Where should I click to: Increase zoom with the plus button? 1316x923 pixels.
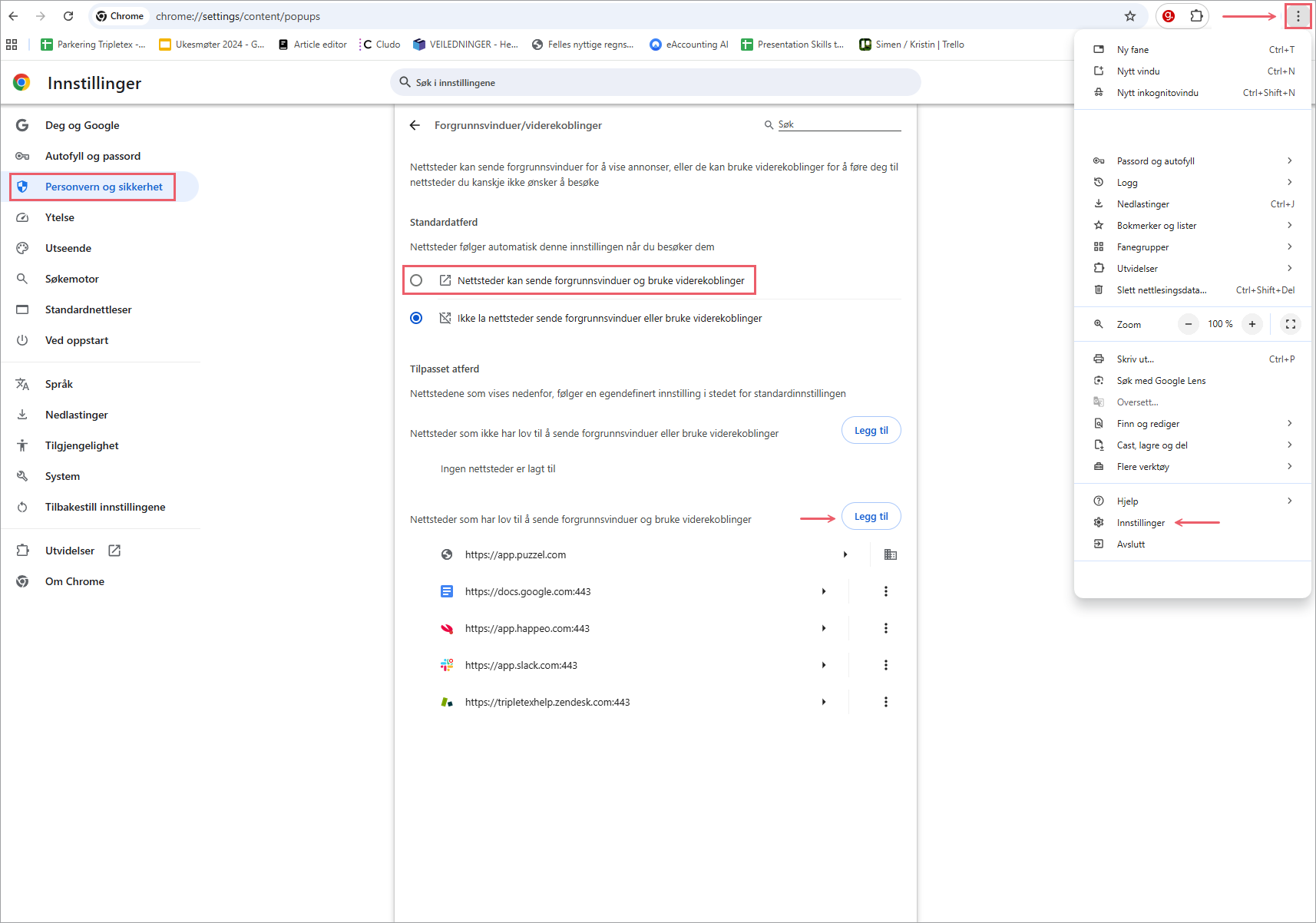tap(1252, 324)
